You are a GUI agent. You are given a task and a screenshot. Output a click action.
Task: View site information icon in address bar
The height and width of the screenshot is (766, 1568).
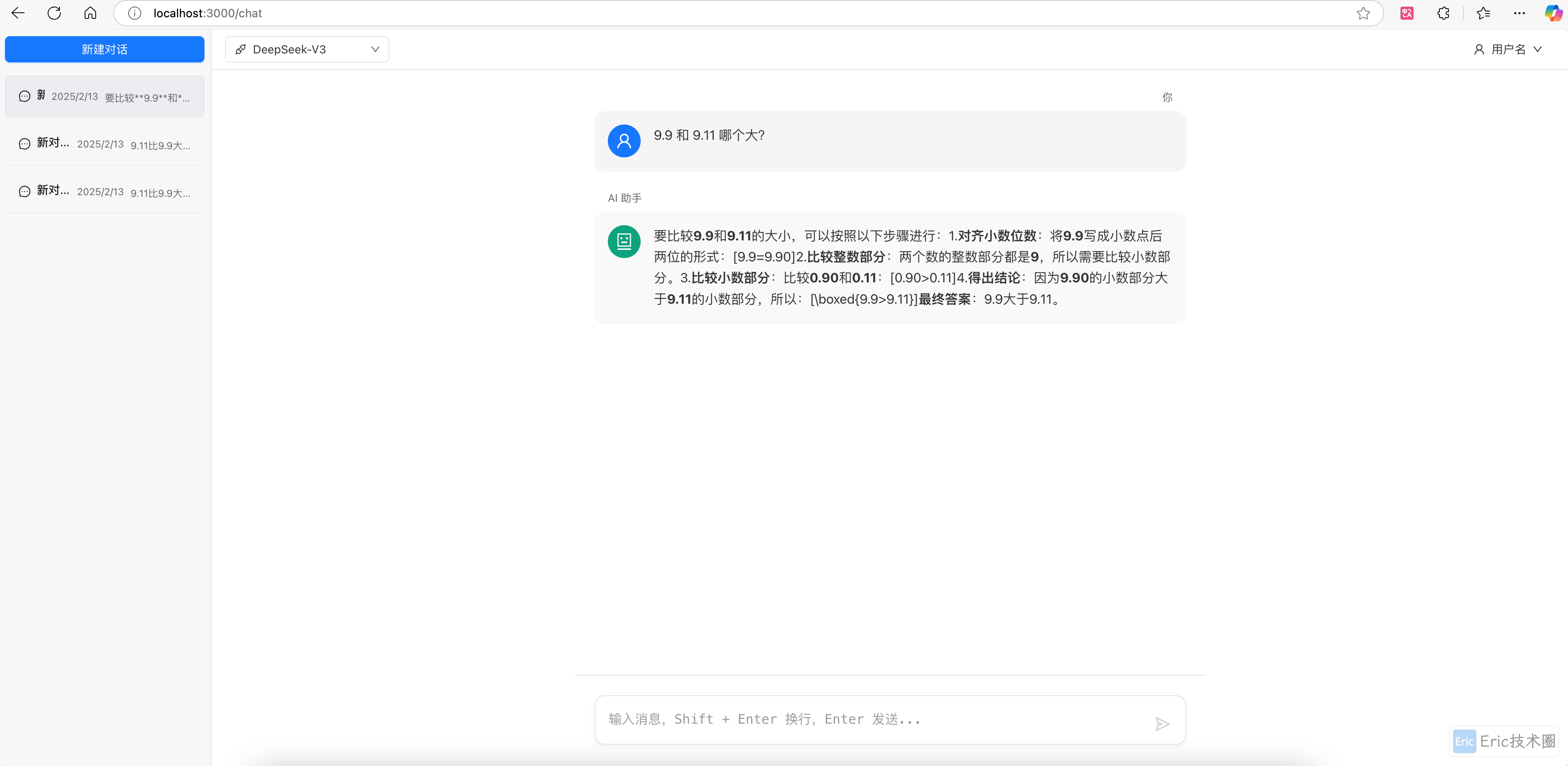[x=135, y=14]
